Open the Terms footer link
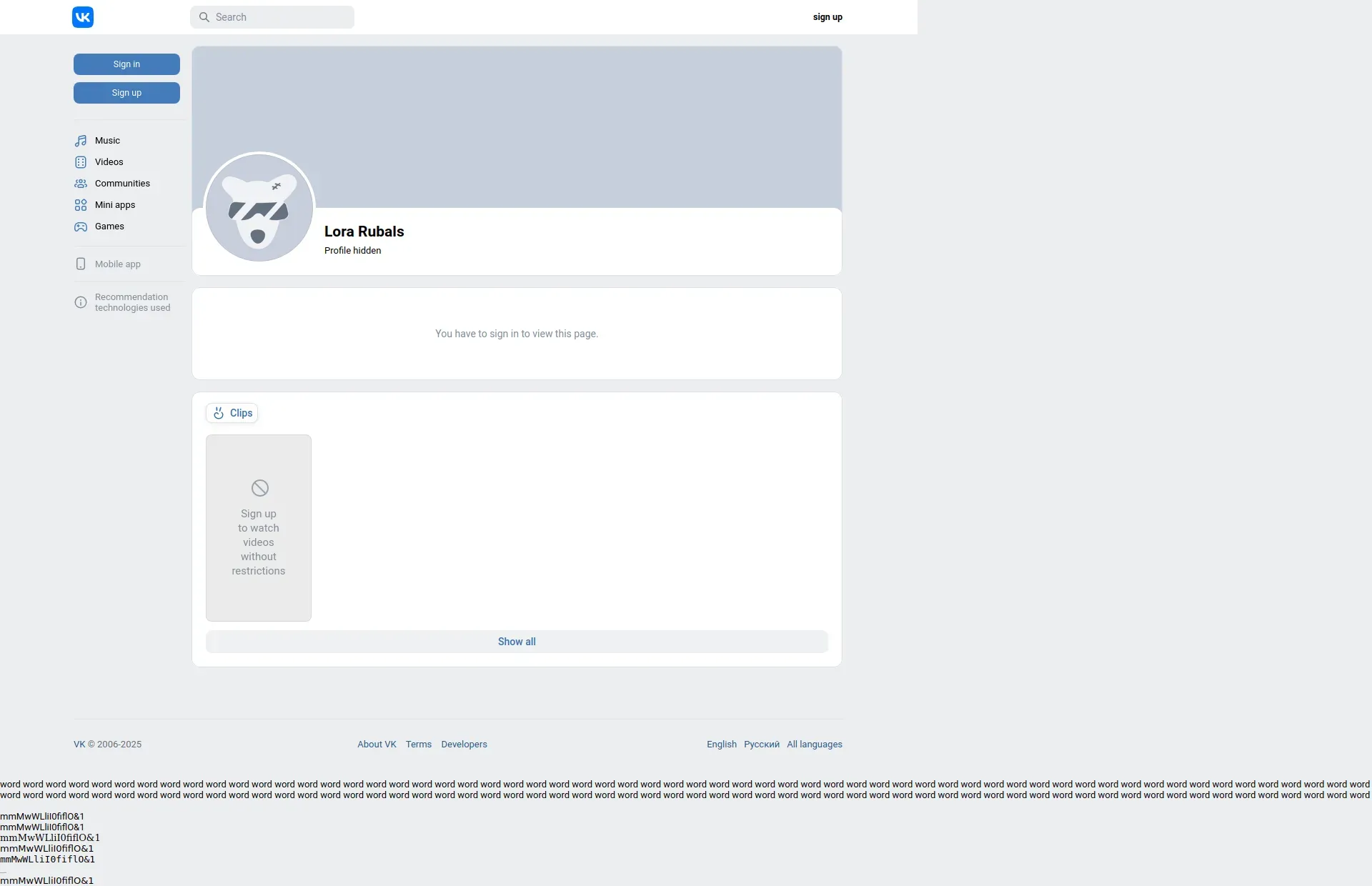The height and width of the screenshot is (886, 1372). tap(419, 744)
